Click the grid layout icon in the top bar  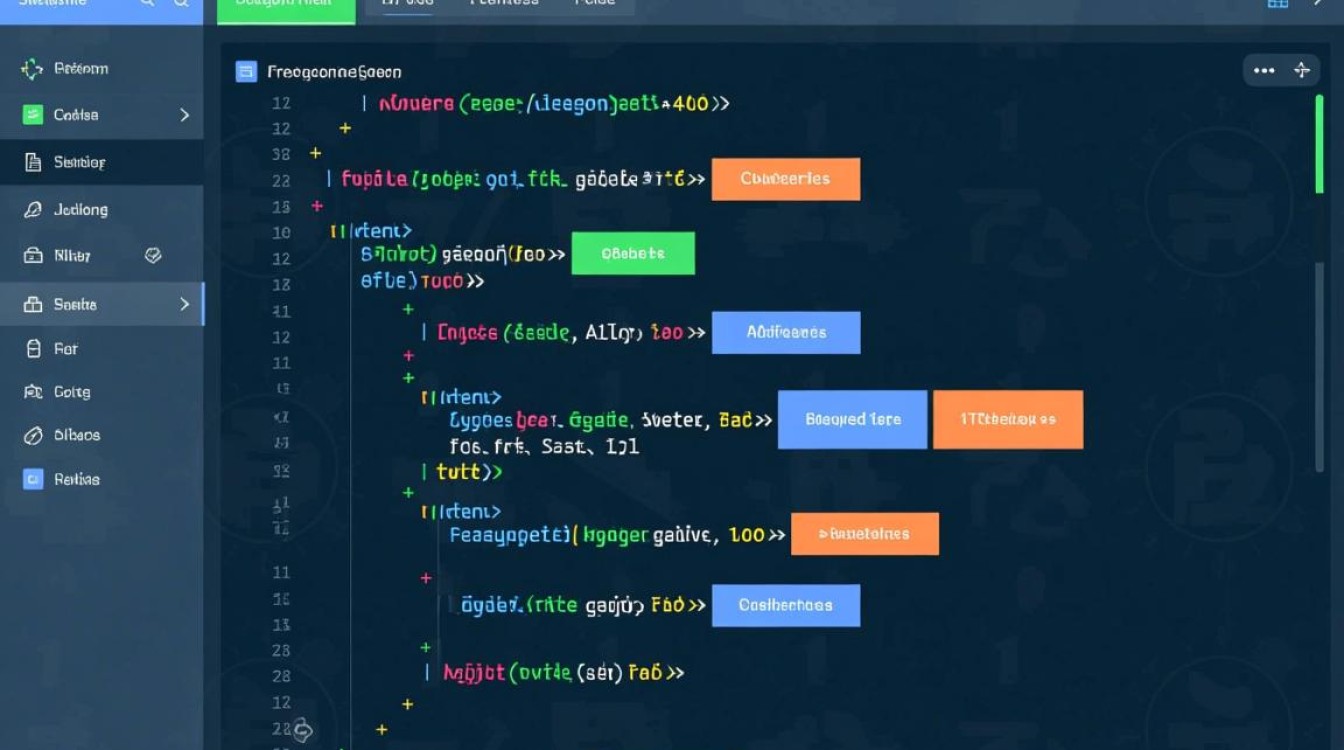tap(1277, 5)
